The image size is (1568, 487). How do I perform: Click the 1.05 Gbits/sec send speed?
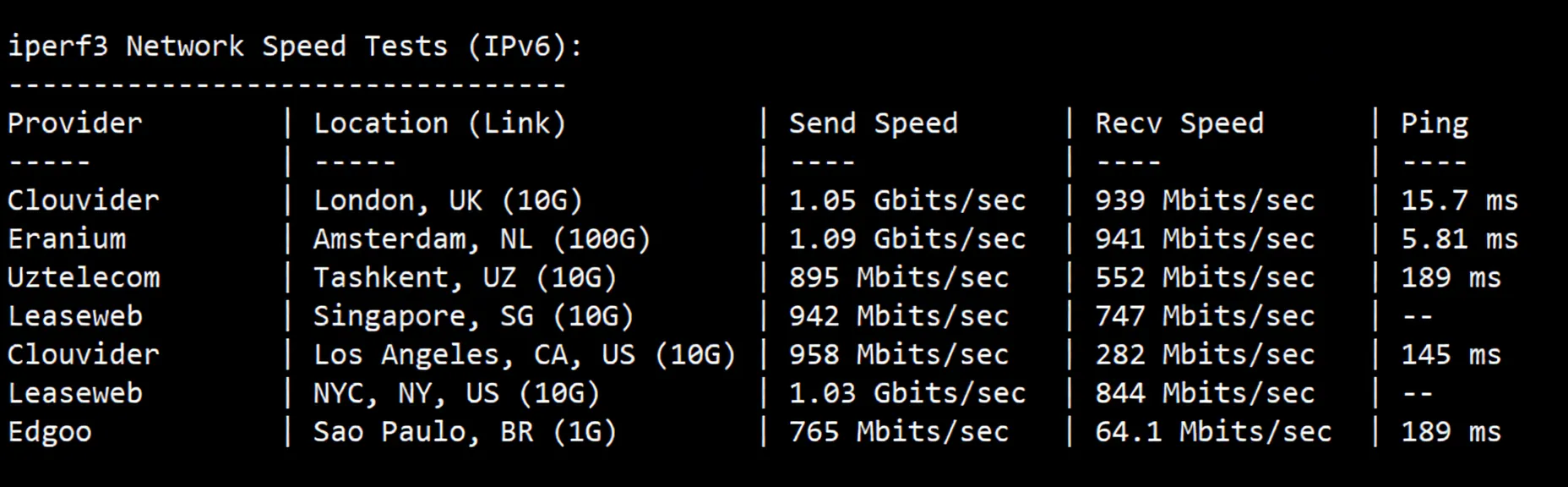907,201
